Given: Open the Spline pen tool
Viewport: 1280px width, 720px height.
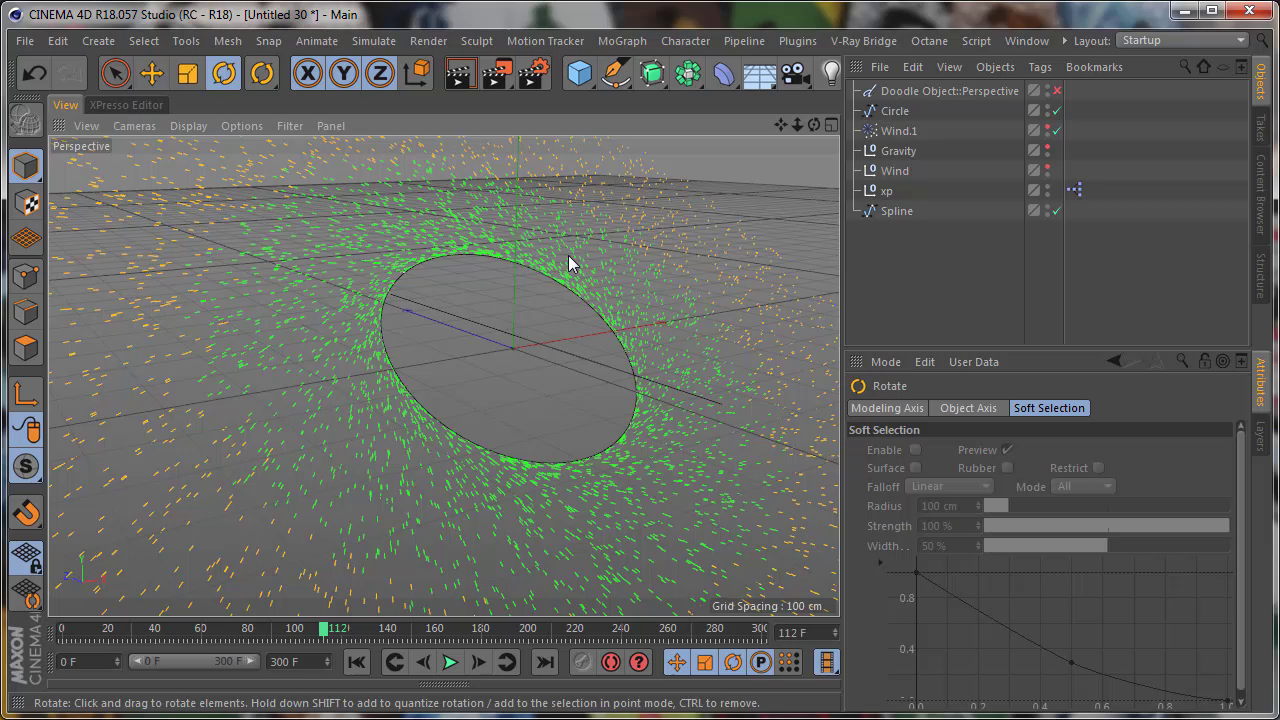Looking at the screenshot, I should 616,73.
